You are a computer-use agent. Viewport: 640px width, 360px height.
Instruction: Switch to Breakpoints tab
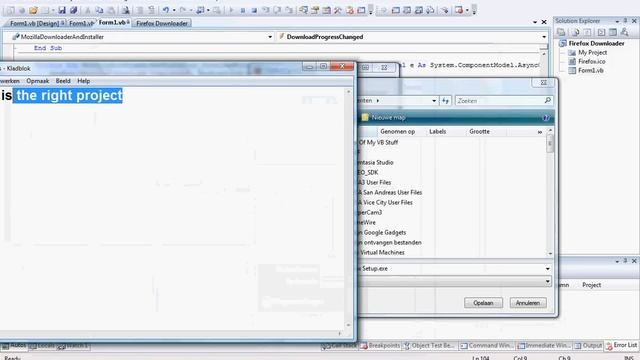380,345
